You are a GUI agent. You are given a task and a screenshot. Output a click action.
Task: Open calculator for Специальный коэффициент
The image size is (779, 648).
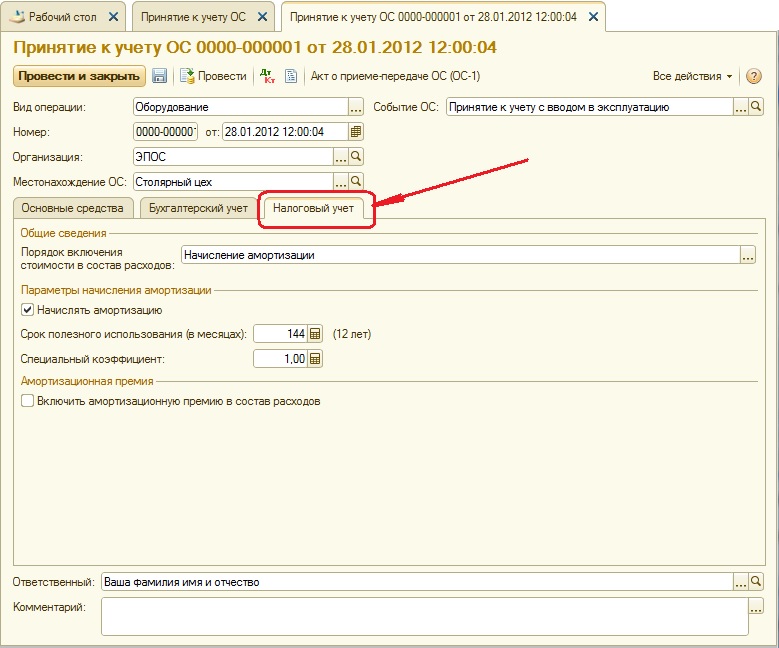pyautogui.click(x=315, y=359)
